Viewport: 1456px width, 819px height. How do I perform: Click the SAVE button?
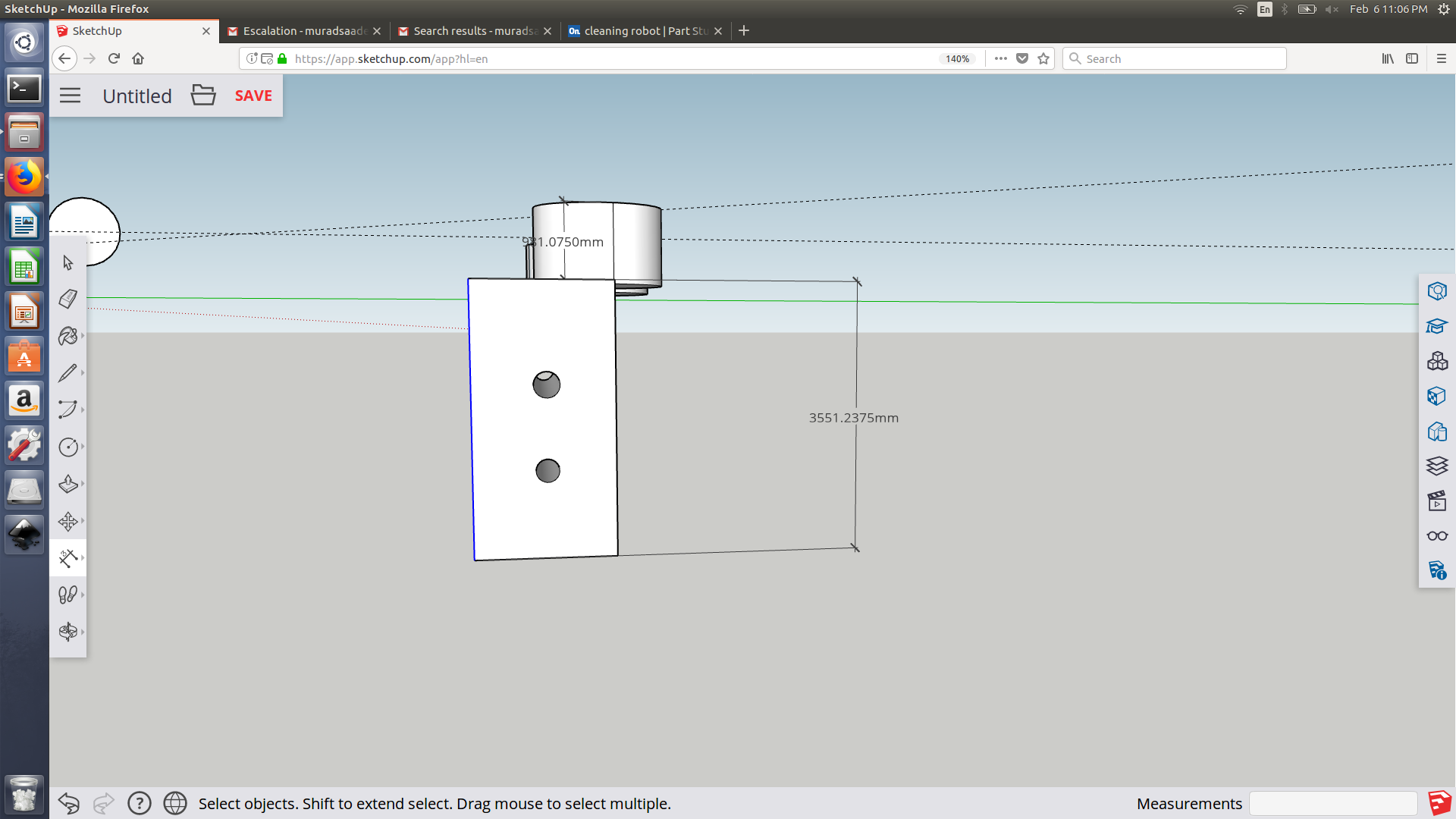[253, 96]
